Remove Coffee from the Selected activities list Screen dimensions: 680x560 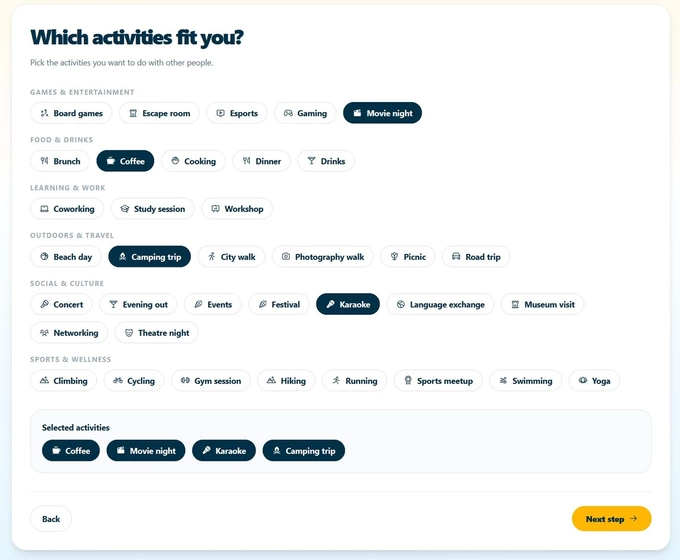[70, 451]
